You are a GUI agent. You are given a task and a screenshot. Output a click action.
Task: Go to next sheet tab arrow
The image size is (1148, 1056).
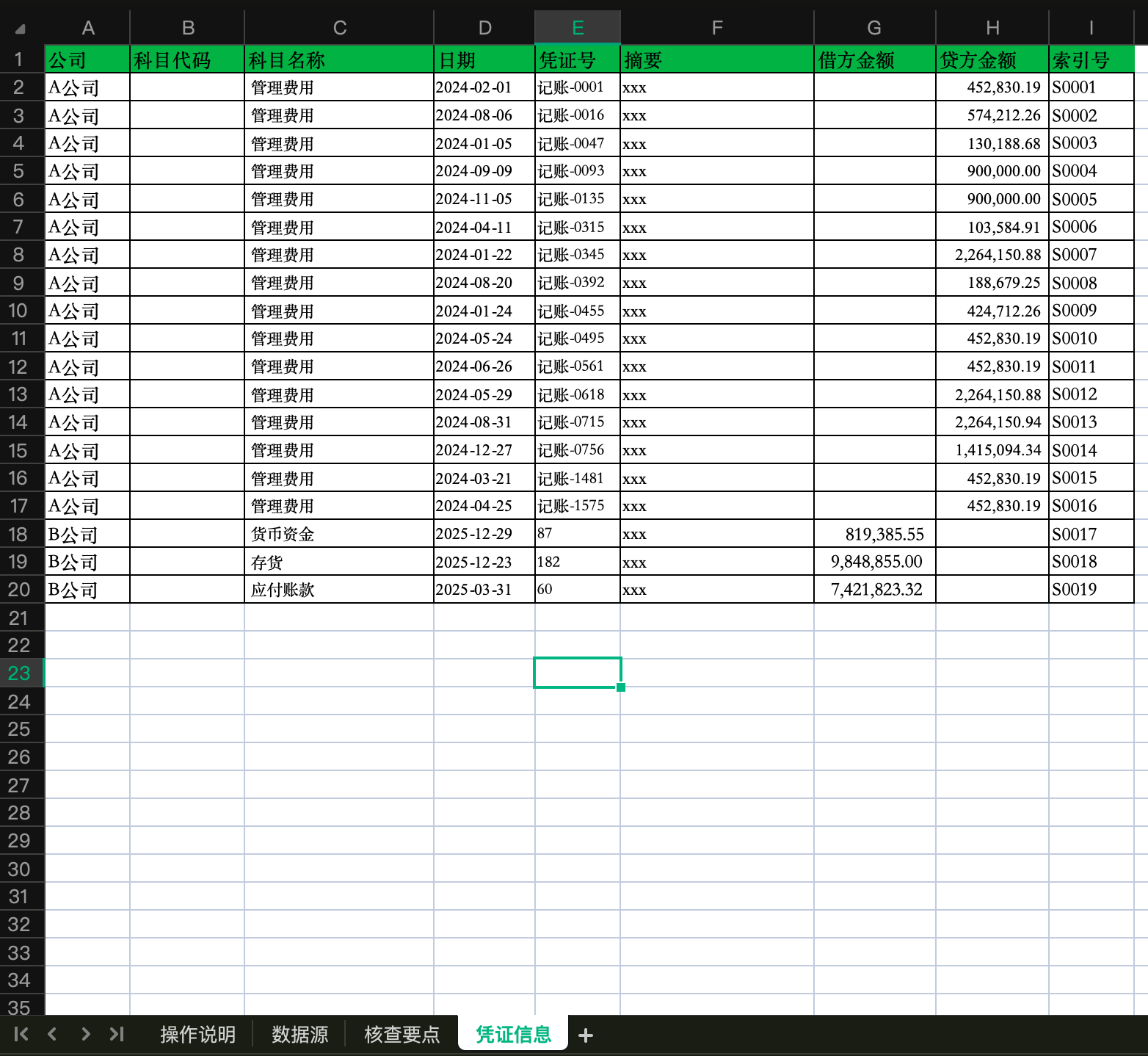click(x=85, y=1034)
